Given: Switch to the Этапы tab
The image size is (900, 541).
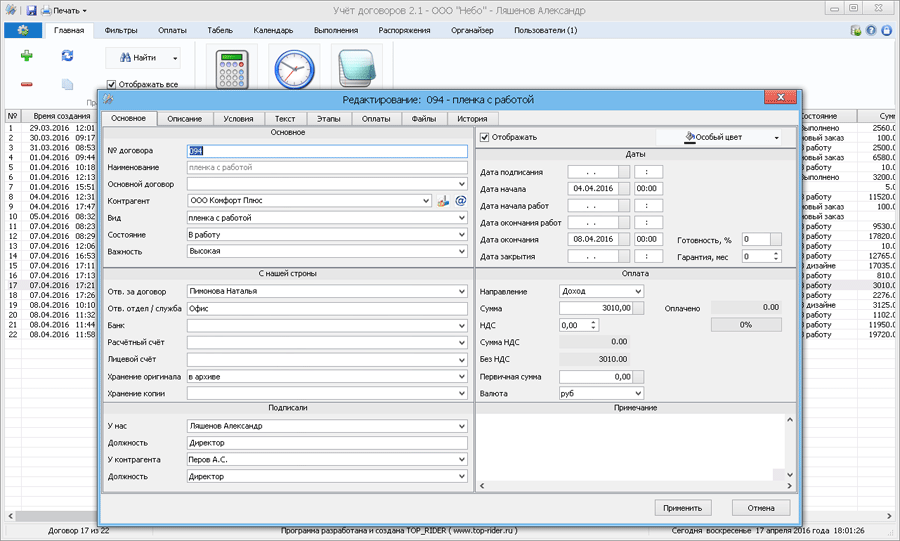Looking at the screenshot, I should [328, 119].
